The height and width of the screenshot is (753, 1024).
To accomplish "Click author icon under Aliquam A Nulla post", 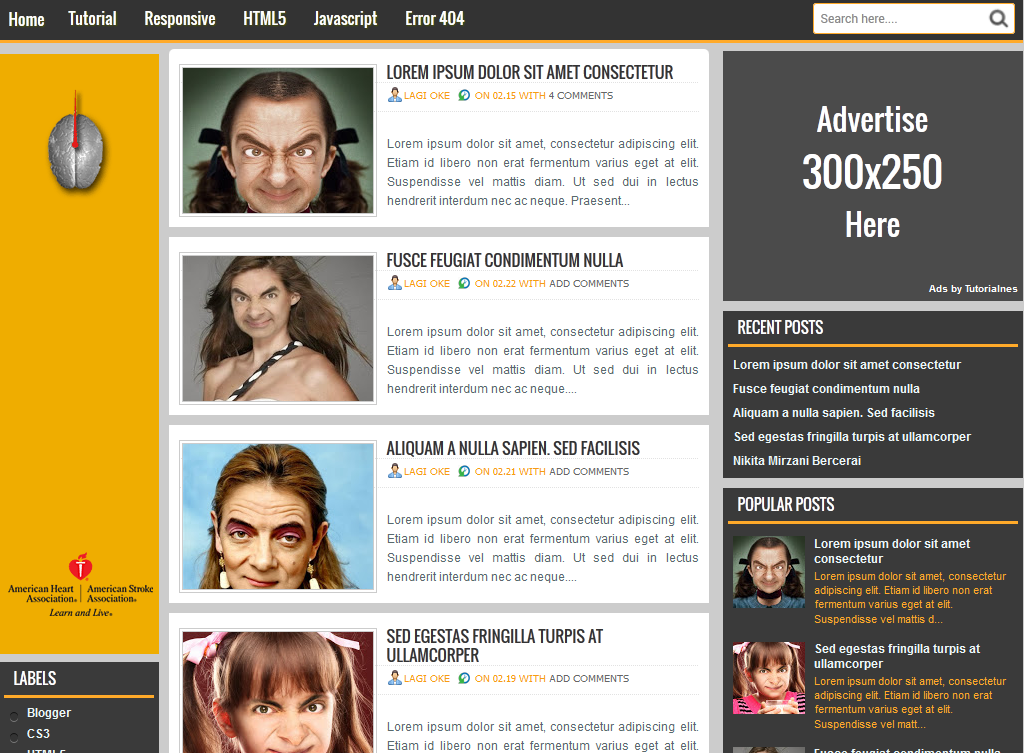I will [x=394, y=471].
